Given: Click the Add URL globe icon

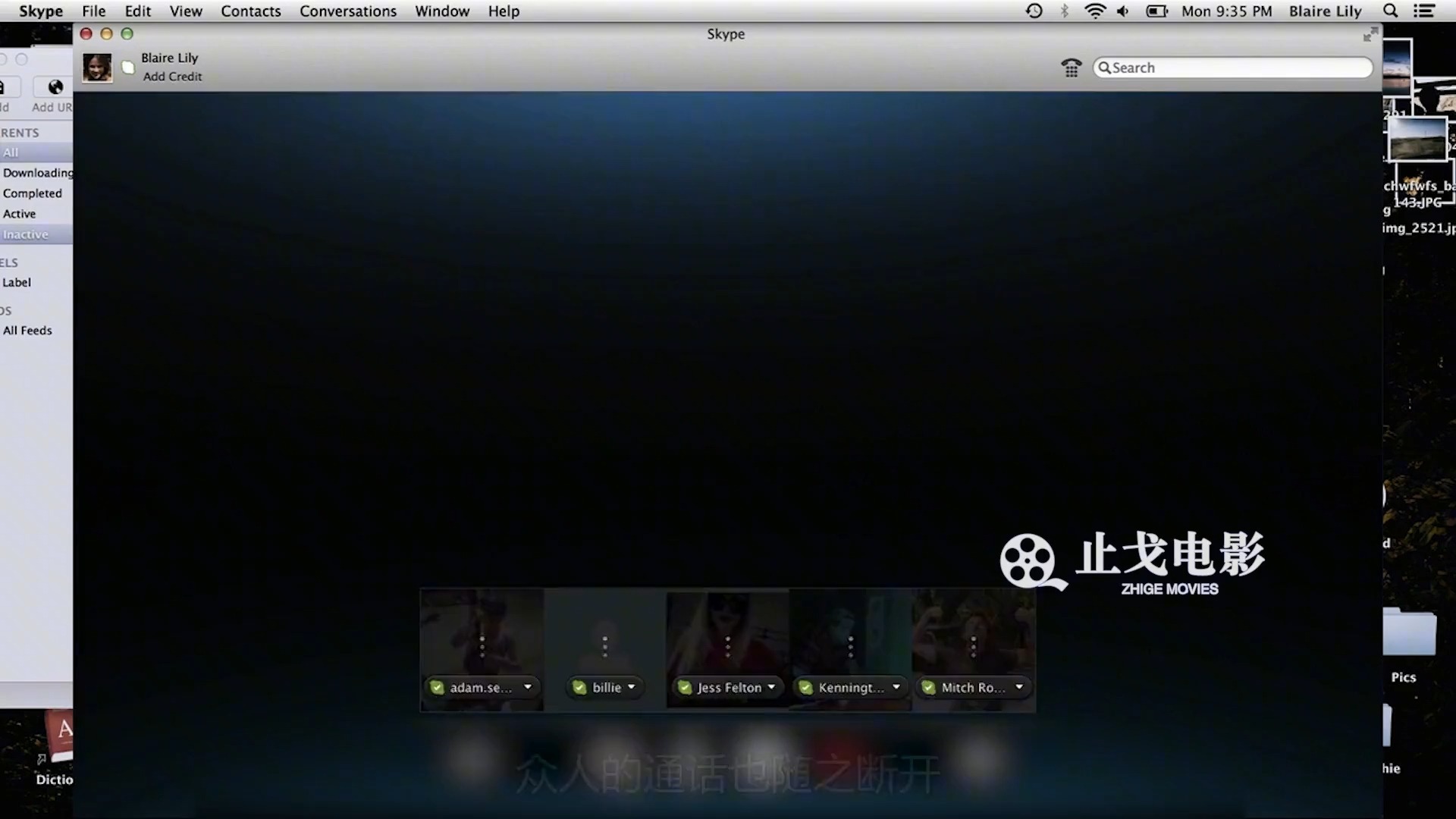Looking at the screenshot, I should coord(55,87).
